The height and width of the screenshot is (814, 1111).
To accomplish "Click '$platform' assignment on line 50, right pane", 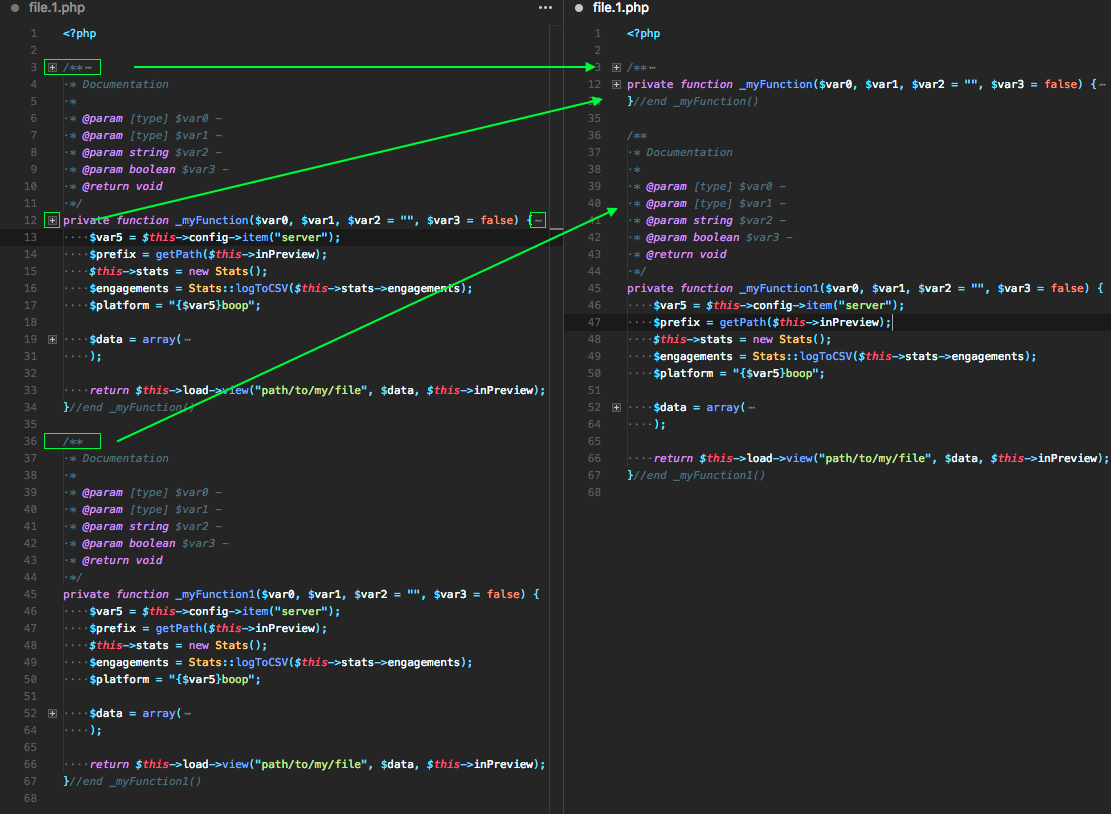I will 739,373.
